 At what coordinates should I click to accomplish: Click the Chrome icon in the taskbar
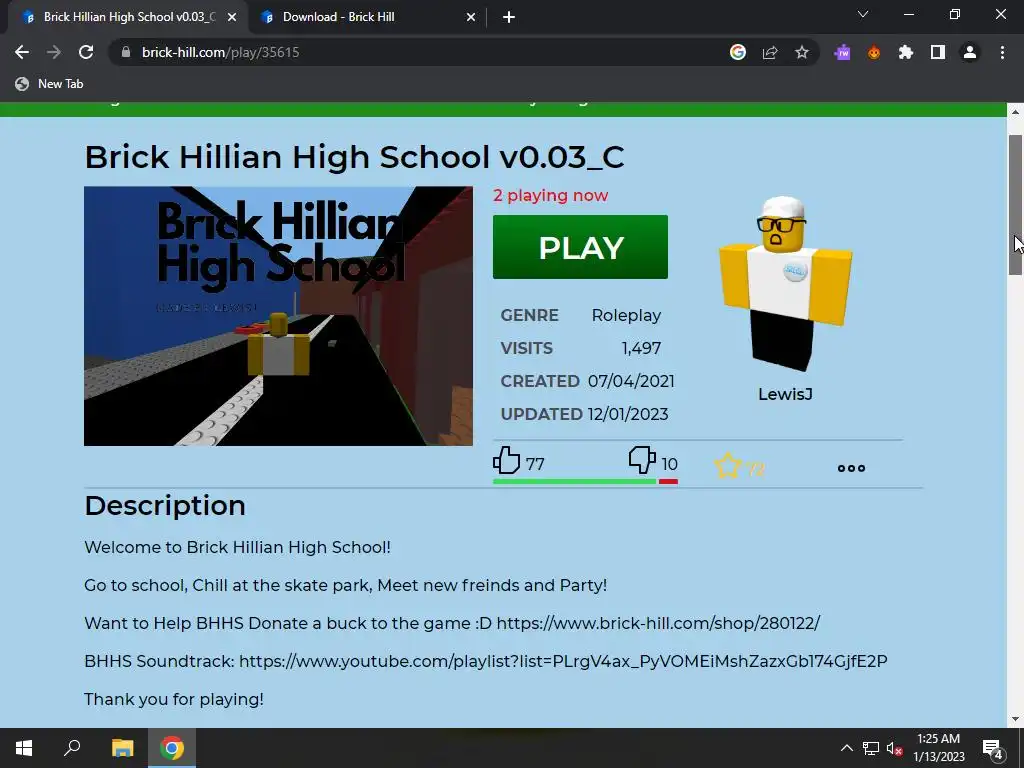point(172,748)
